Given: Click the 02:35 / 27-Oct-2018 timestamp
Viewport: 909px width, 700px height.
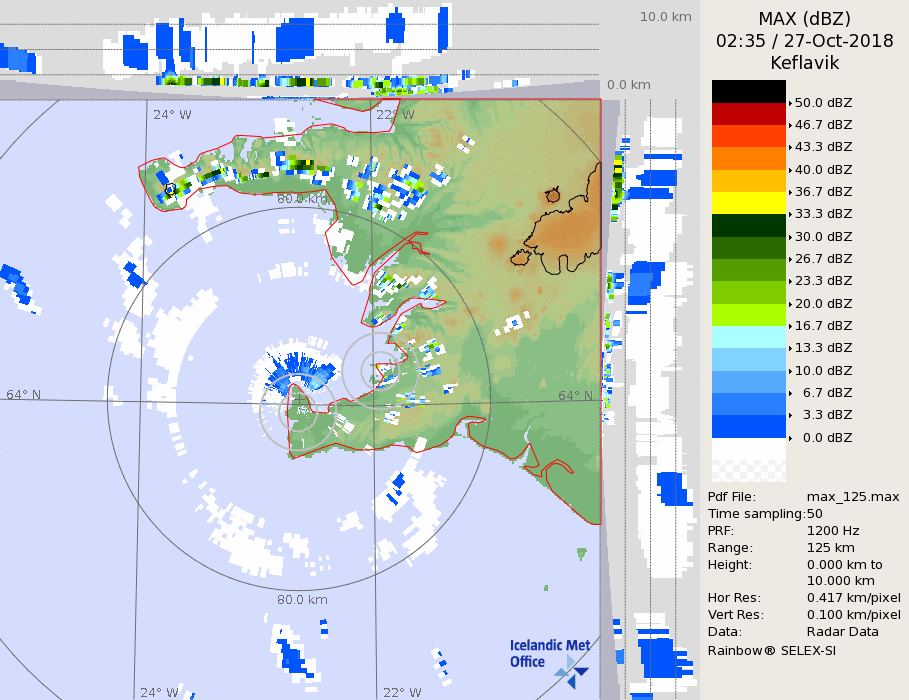Looking at the screenshot, I should pyautogui.click(x=803, y=41).
